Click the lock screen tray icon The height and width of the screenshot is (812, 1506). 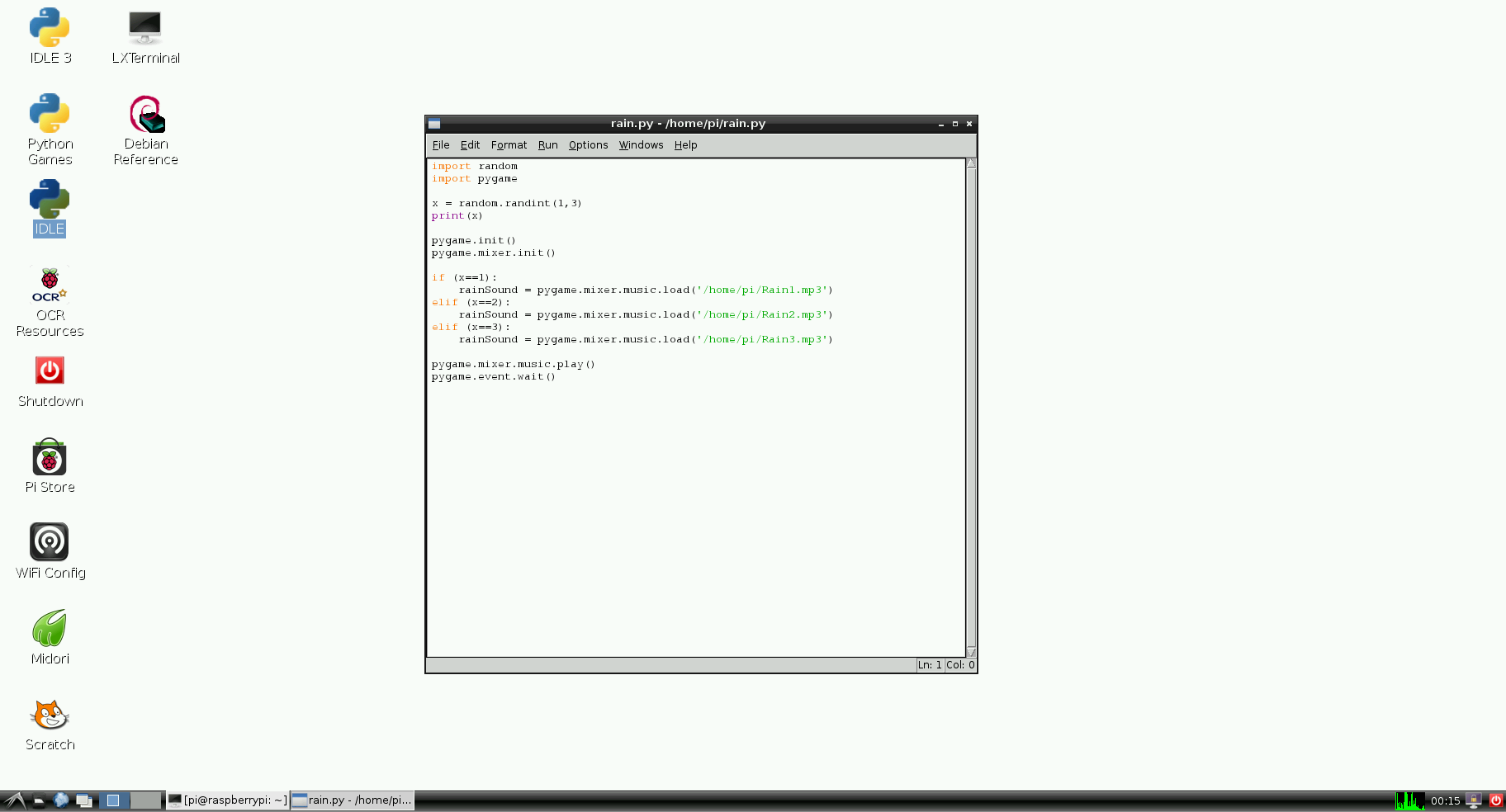tap(1474, 800)
